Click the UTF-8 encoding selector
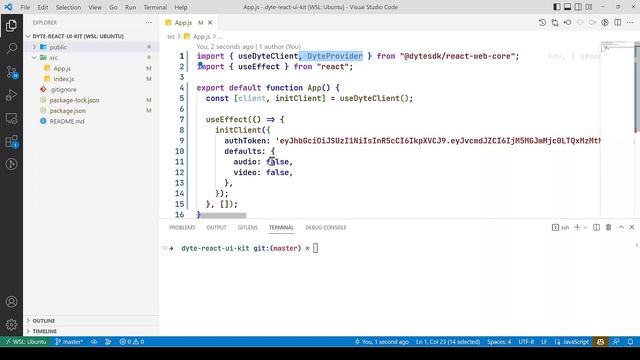Viewport: 640px width, 360px height. (x=526, y=342)
